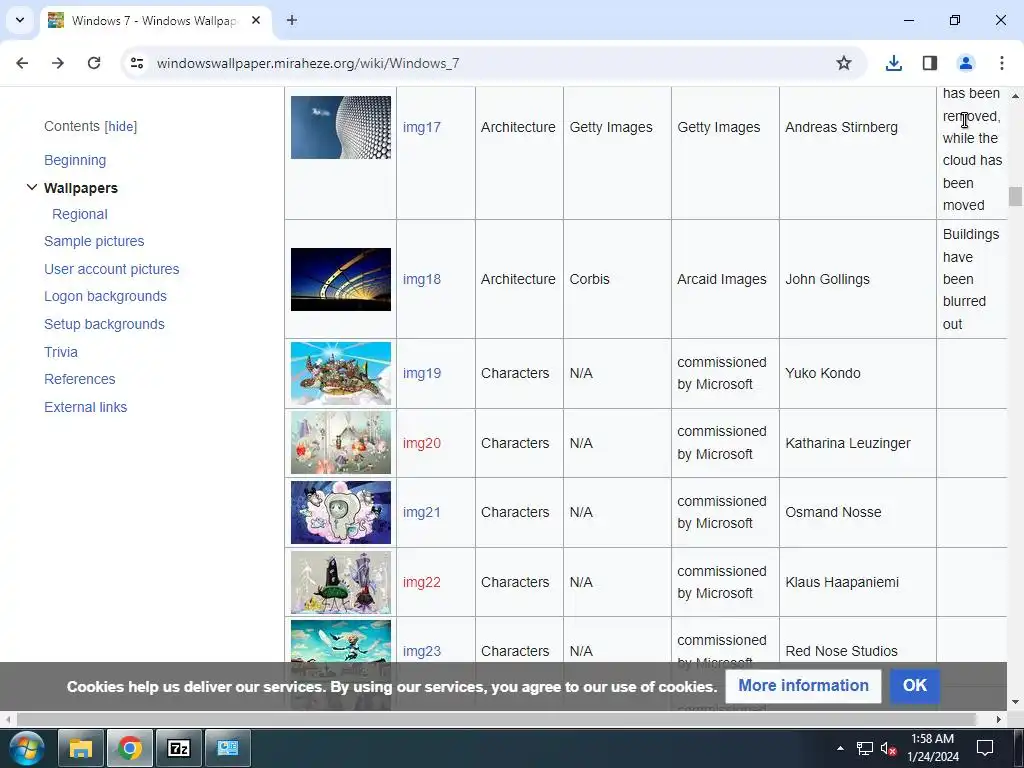Open the img20 characters thumbnail
1024x768 pixels.
341,443
